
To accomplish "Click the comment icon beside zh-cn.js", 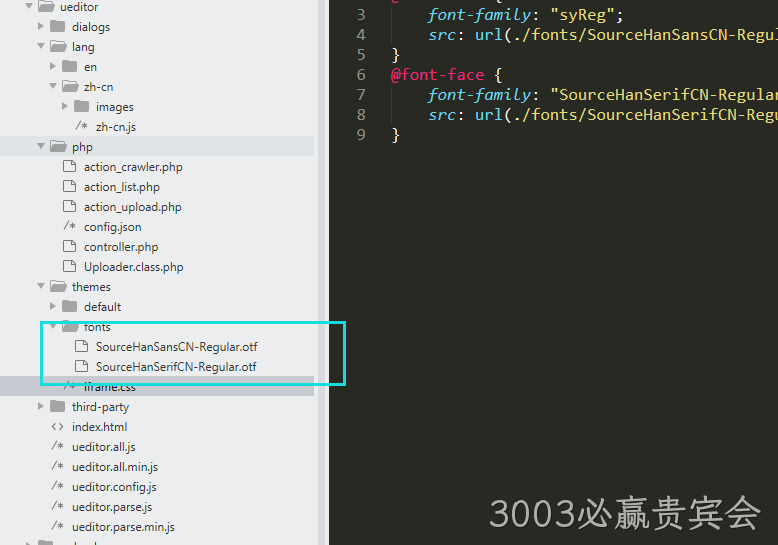I will coord(81,126).
